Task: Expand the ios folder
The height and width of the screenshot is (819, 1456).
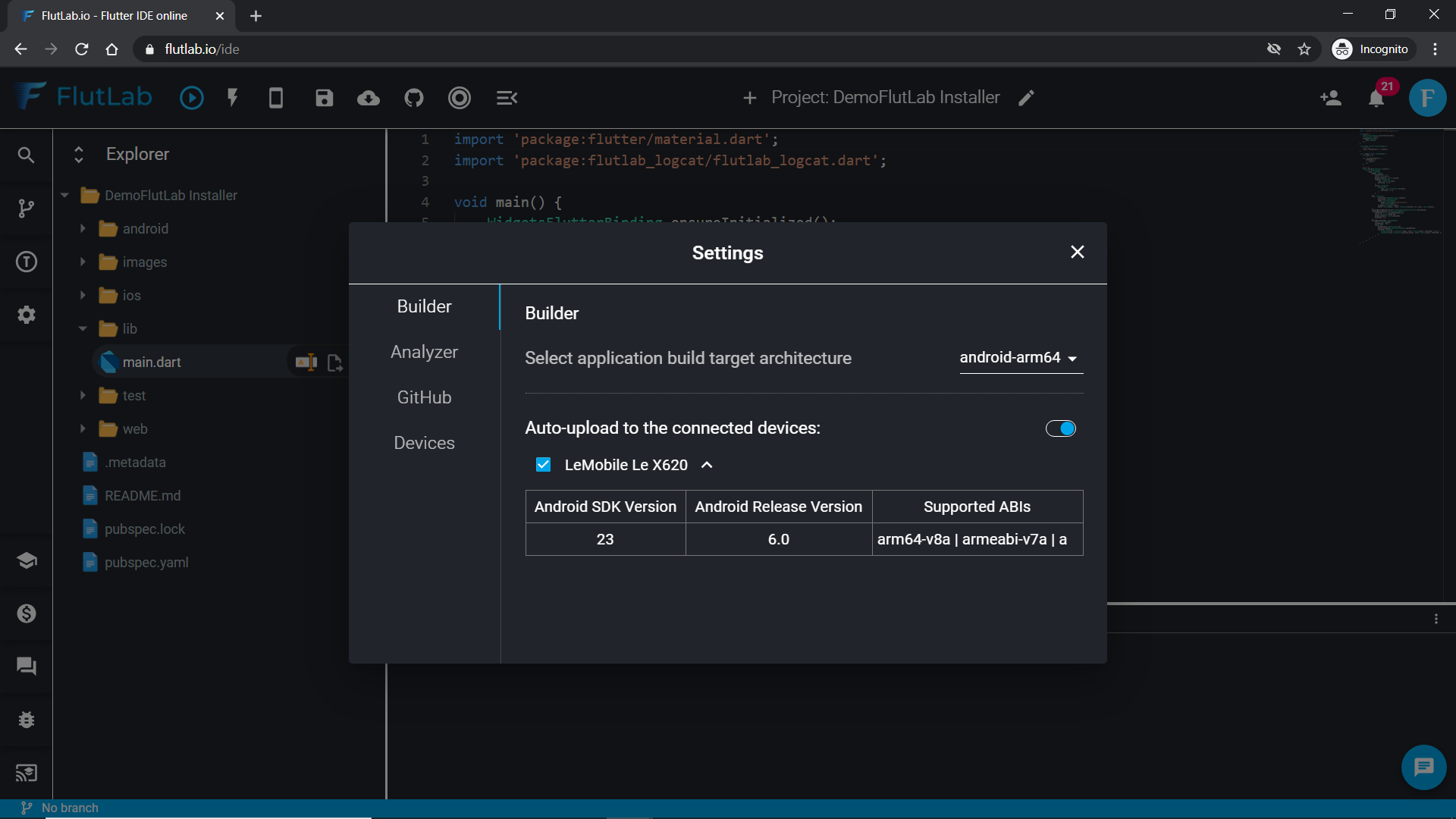Action: pyautogui.click(x=83, y=295)
